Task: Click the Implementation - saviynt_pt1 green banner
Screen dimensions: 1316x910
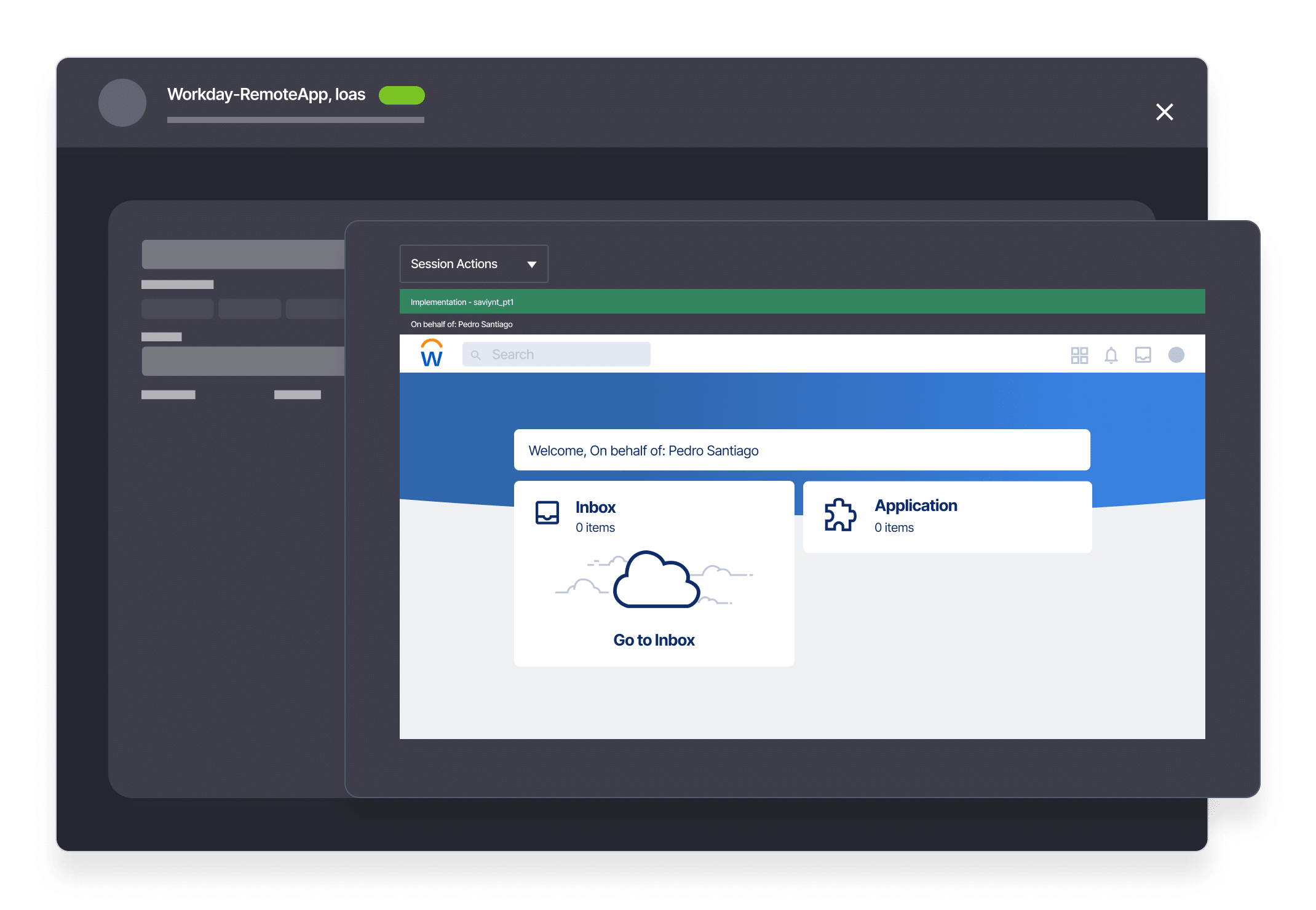Action: (802, 302)
